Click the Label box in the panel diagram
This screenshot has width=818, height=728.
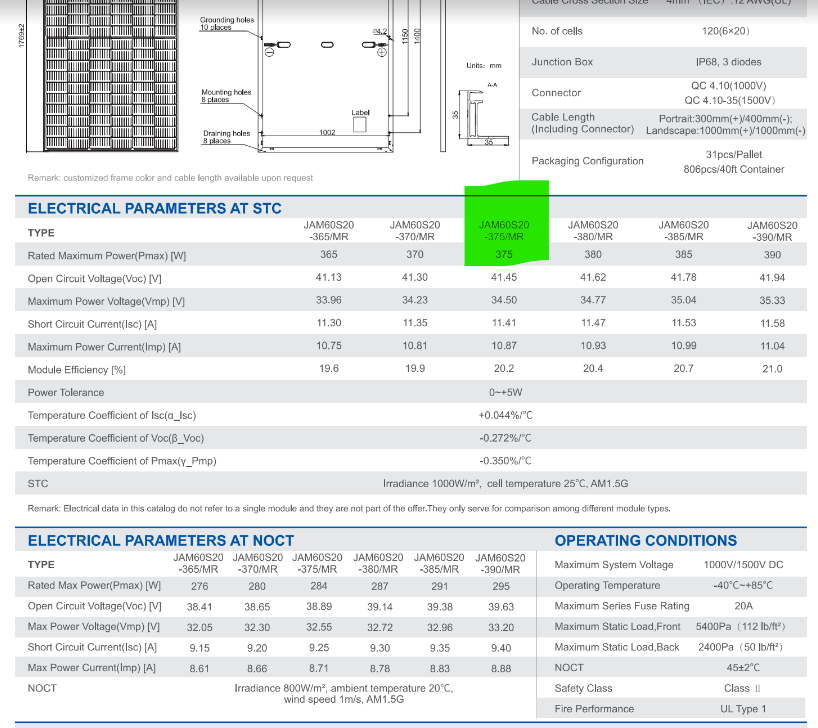pos(361,124)
